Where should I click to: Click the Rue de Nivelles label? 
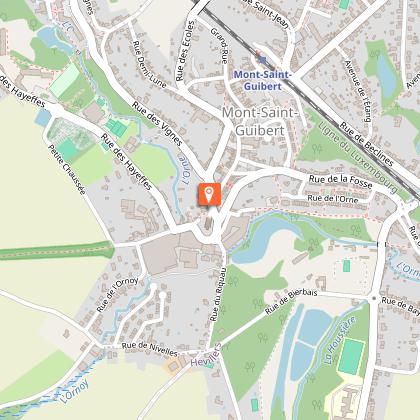[150, 349]
